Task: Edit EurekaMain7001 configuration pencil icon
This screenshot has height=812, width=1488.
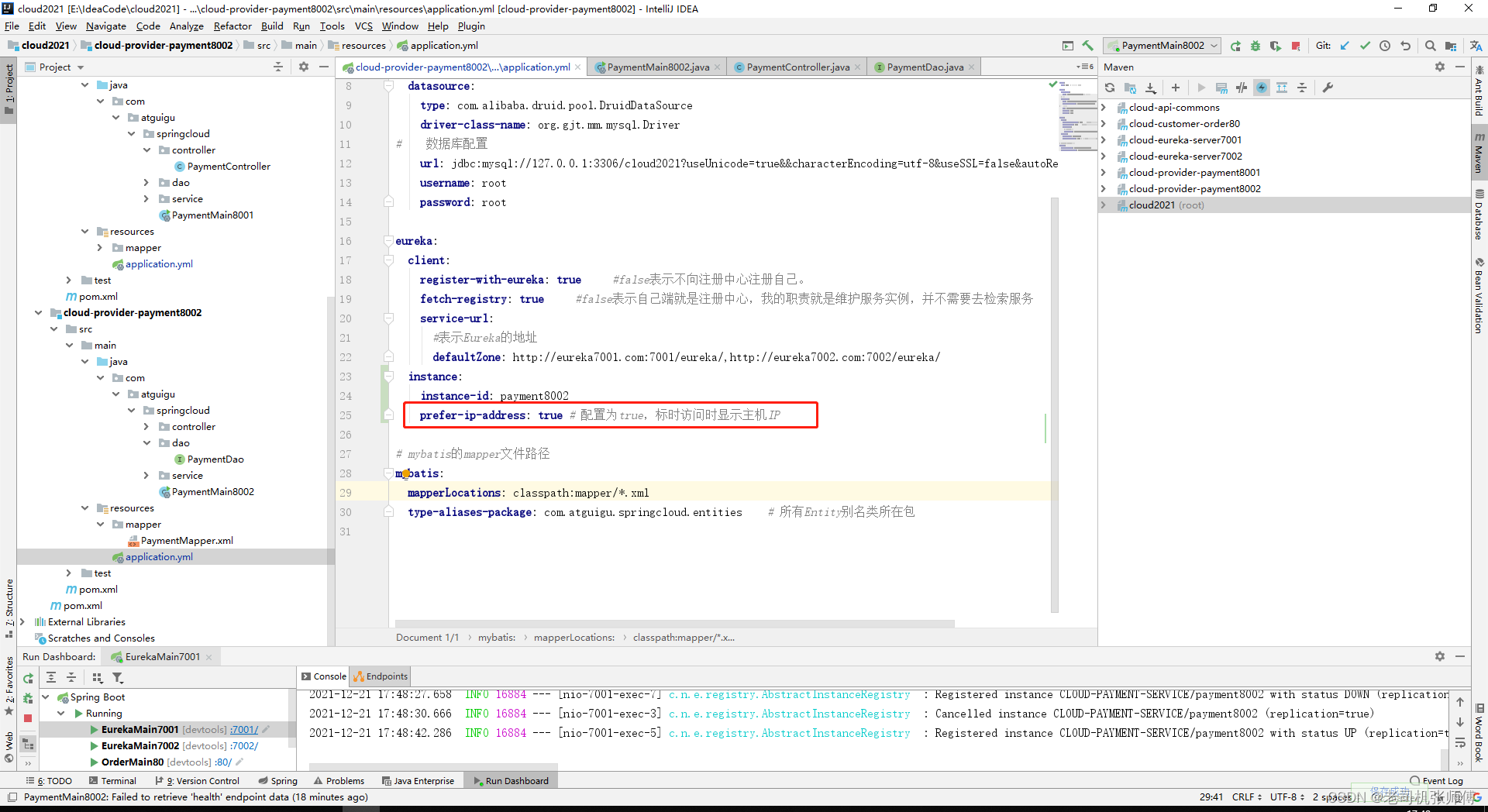Action: pyautogui.click(x=266, y=730)
